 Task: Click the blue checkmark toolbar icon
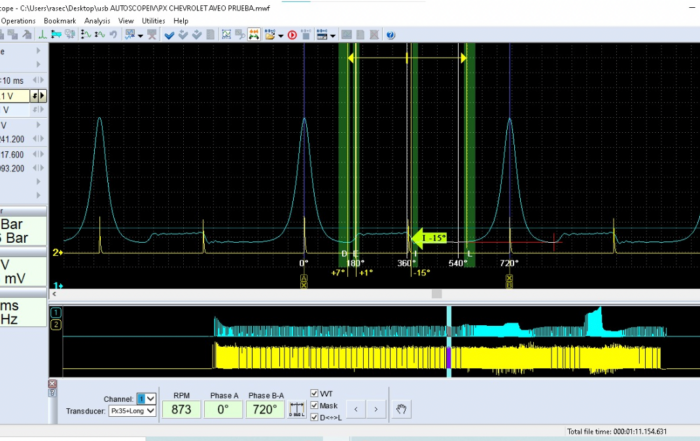pos(169,34)
